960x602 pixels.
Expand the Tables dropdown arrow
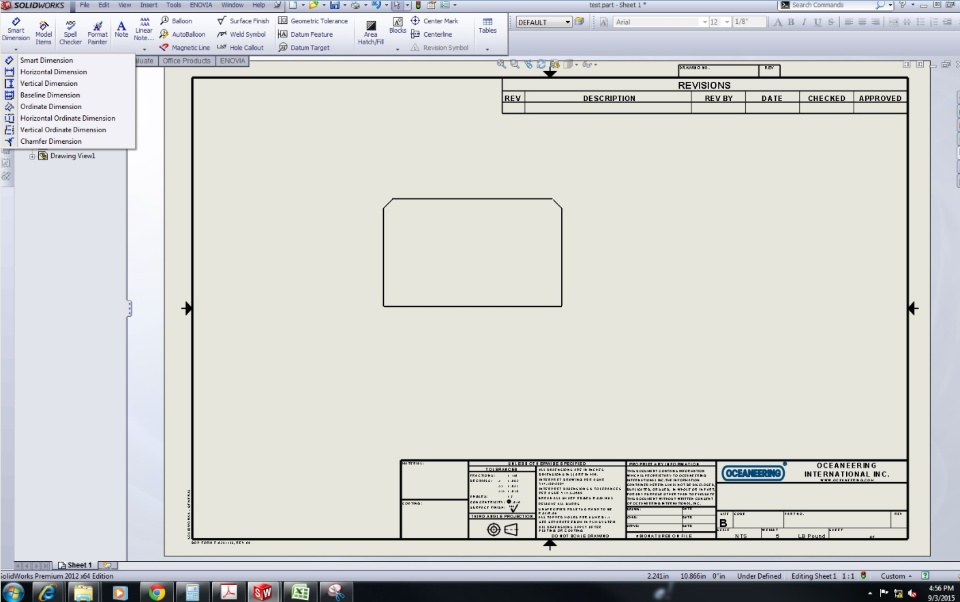coord(487,49)
